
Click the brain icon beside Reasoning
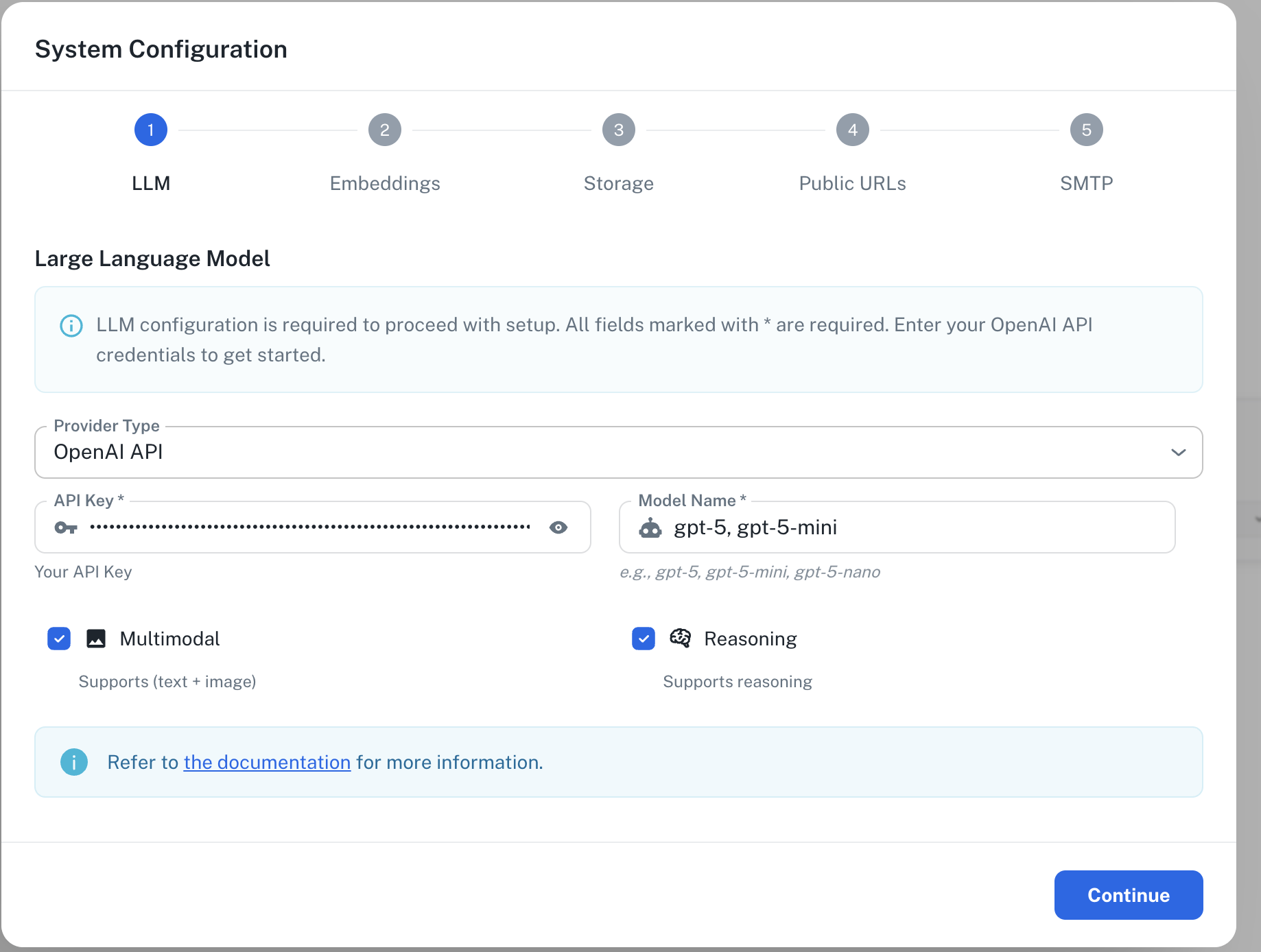click(681, 639)
